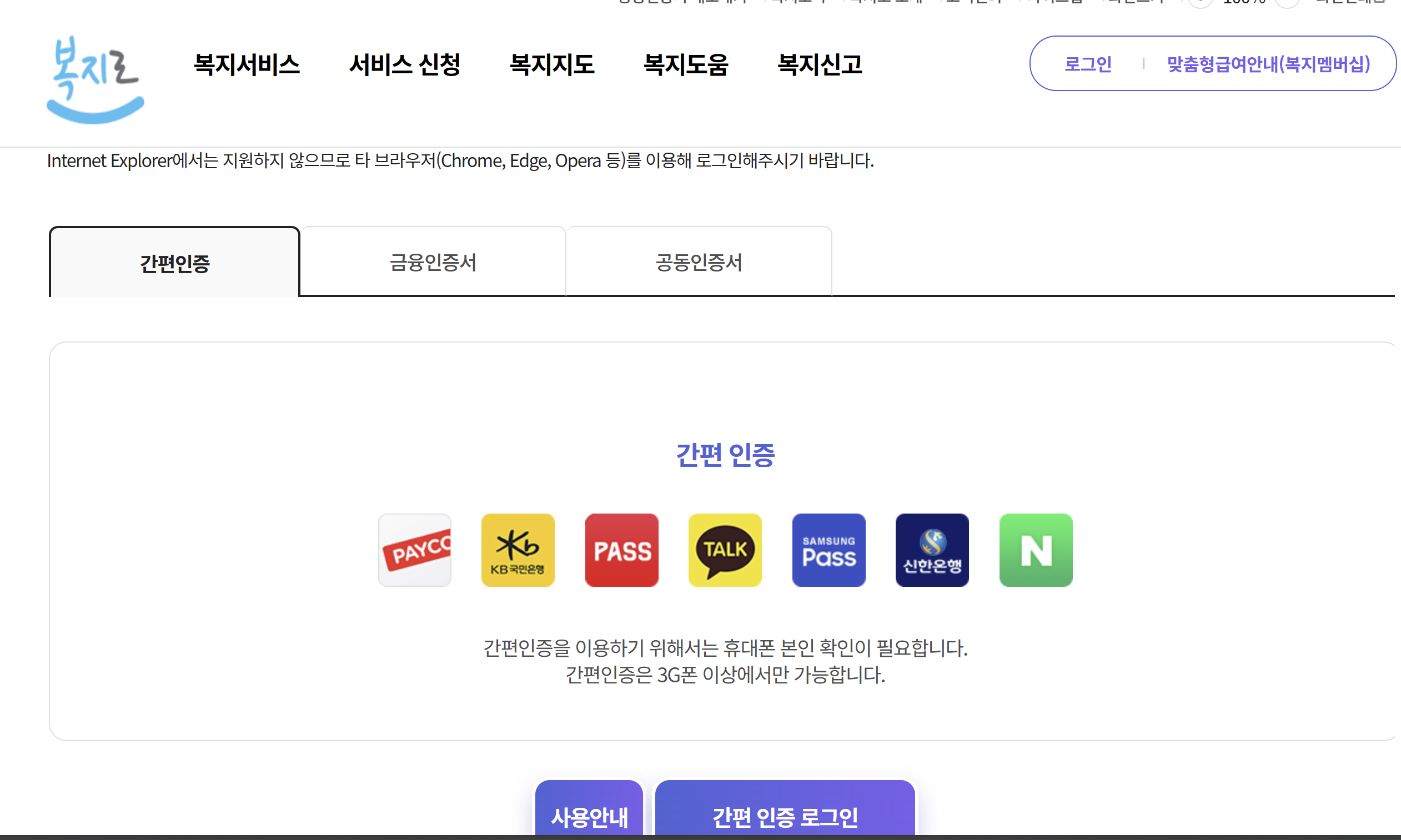Image resolution: width=1401 pixels, height=840 pixels.
Task: Select Naver authentication icon
Action: pyautogui.click(x=1035, y=550)
